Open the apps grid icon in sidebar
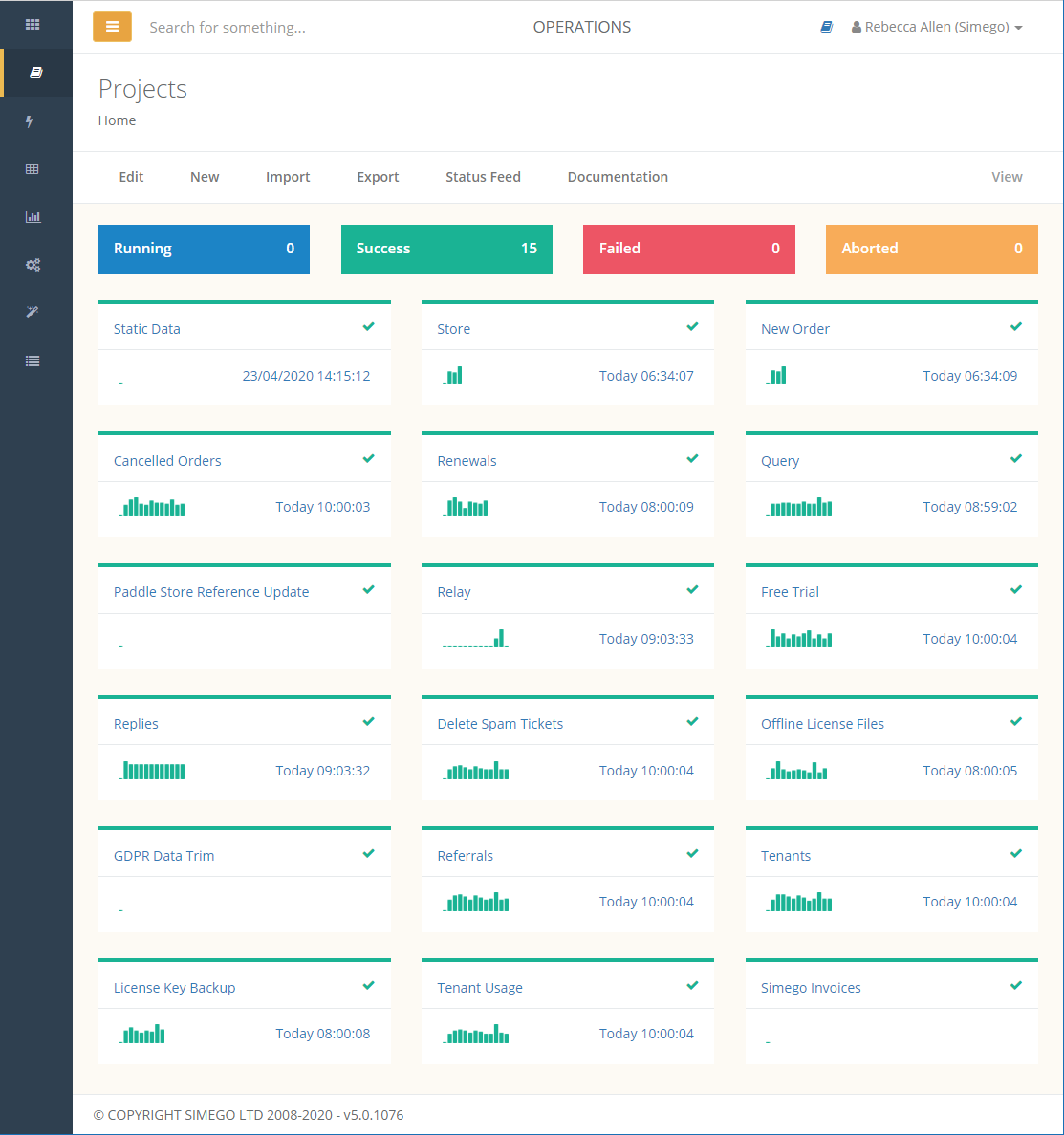 pos(33,25)
